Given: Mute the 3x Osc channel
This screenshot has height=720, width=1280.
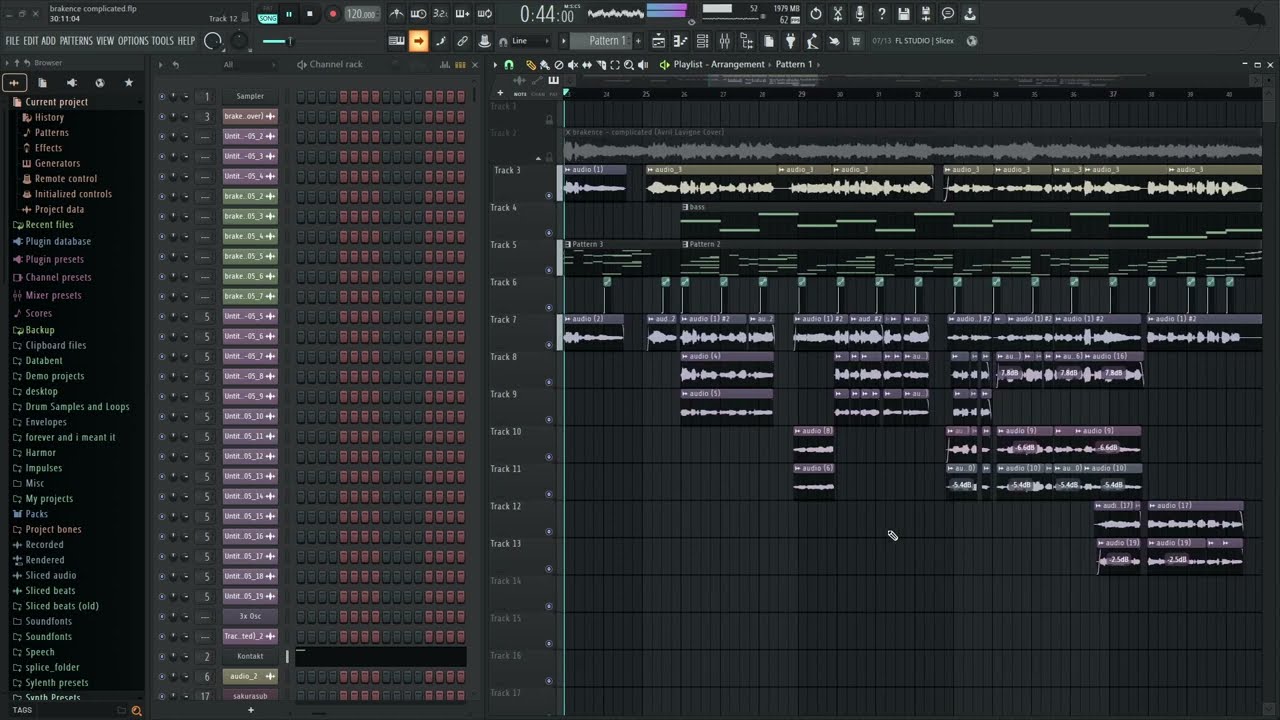Looking at the screenshot, I should [162, 617].
